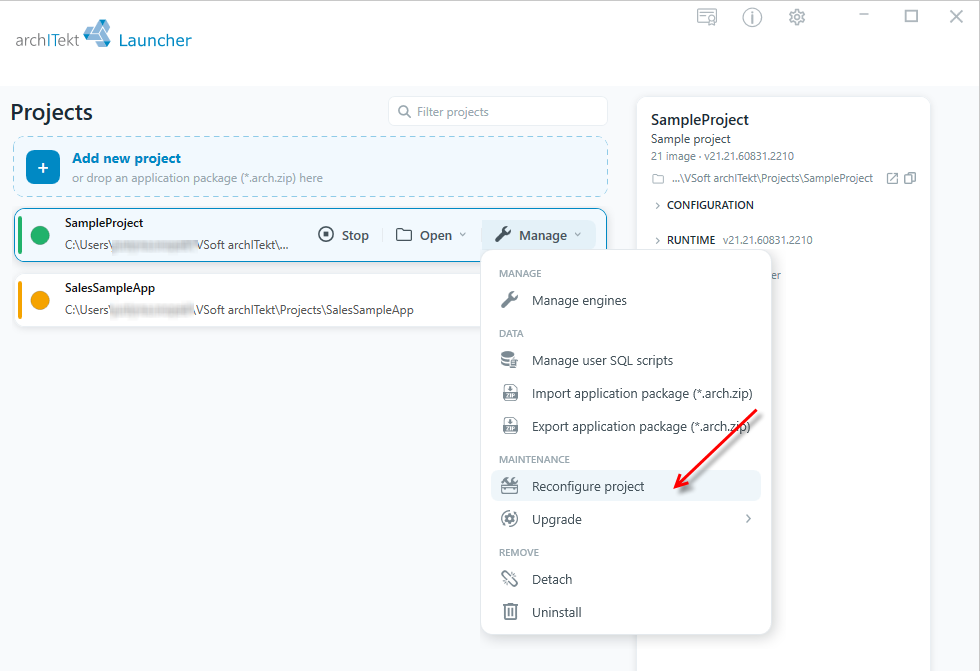Copy the SampleProject path icon
The width and height of the screenshot is (980, 671).
[910, 178]
